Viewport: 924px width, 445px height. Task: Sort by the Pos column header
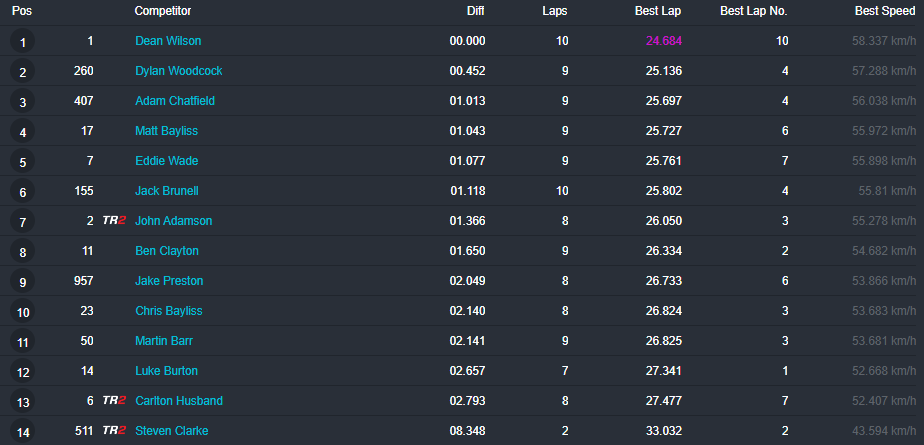pyautogui.click(x=21, y=11)
